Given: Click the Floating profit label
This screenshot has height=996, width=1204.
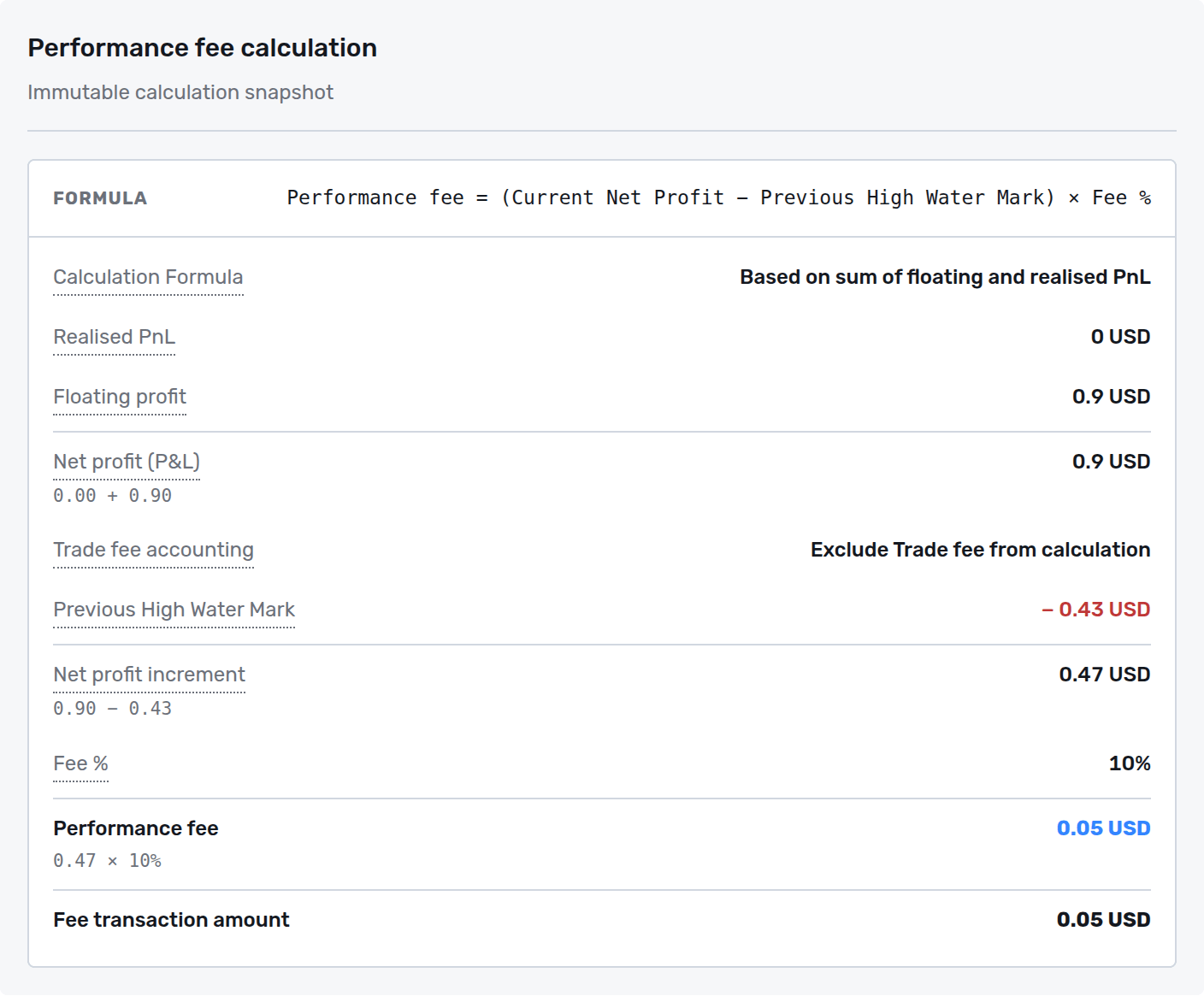Looking at the screenshot, I should pyautogui.click(x=120, y=397).
